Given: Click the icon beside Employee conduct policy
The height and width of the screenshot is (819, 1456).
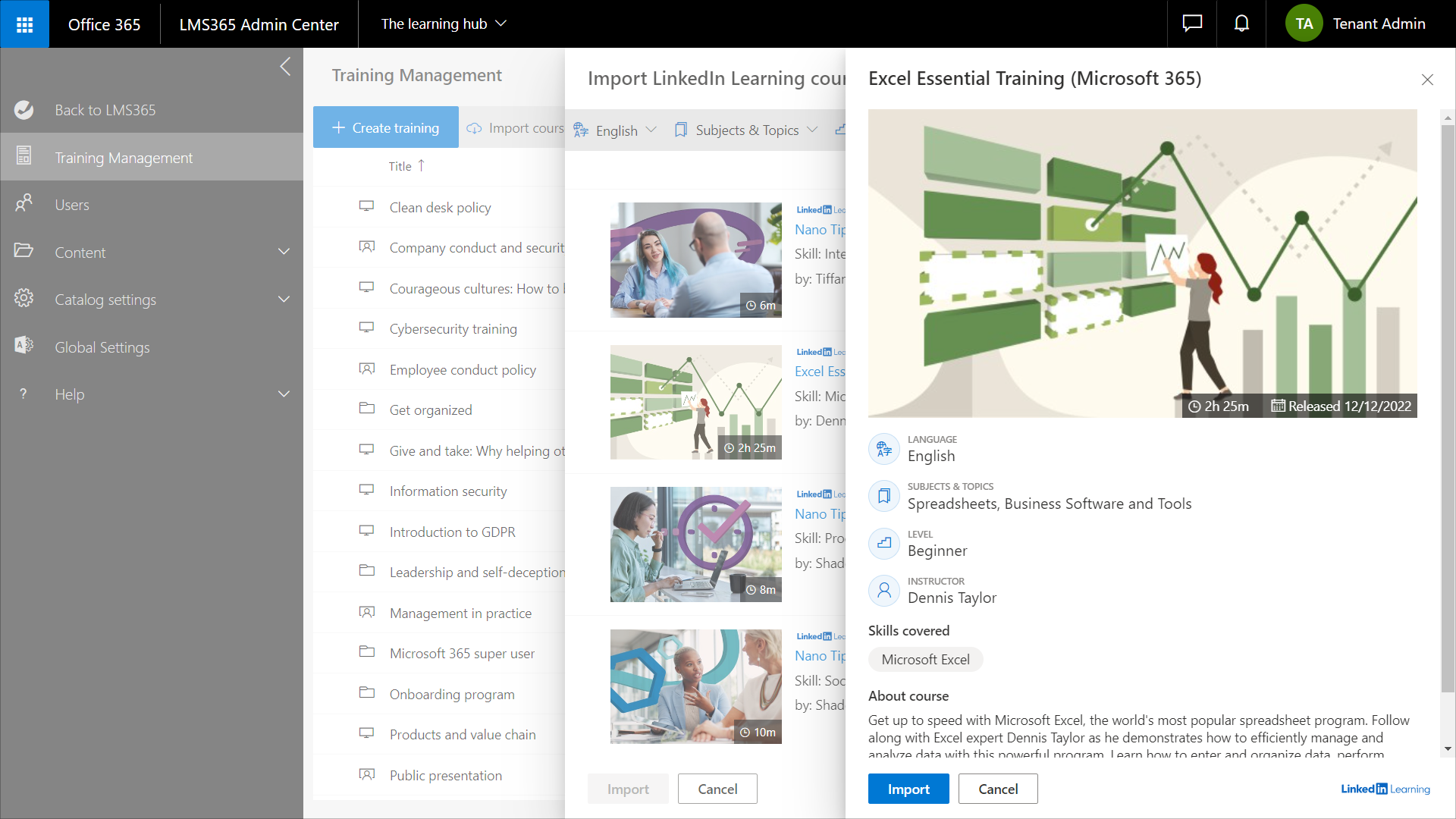Looking at the screenshot, I should [367, 369].
